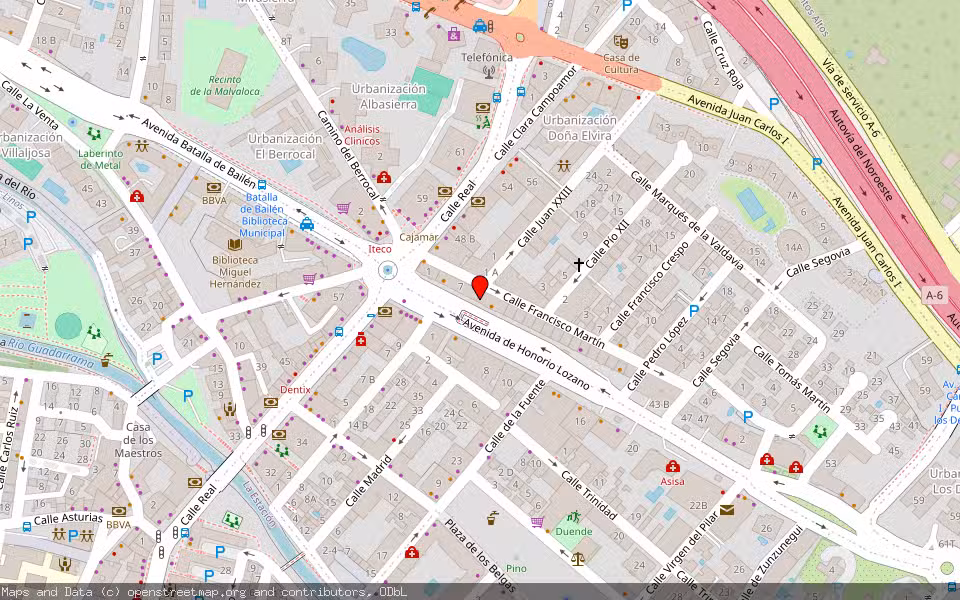This screenshot has height=600, width=960.
Task: Click the Vía de servicio A-6 label
Action: 851,97
